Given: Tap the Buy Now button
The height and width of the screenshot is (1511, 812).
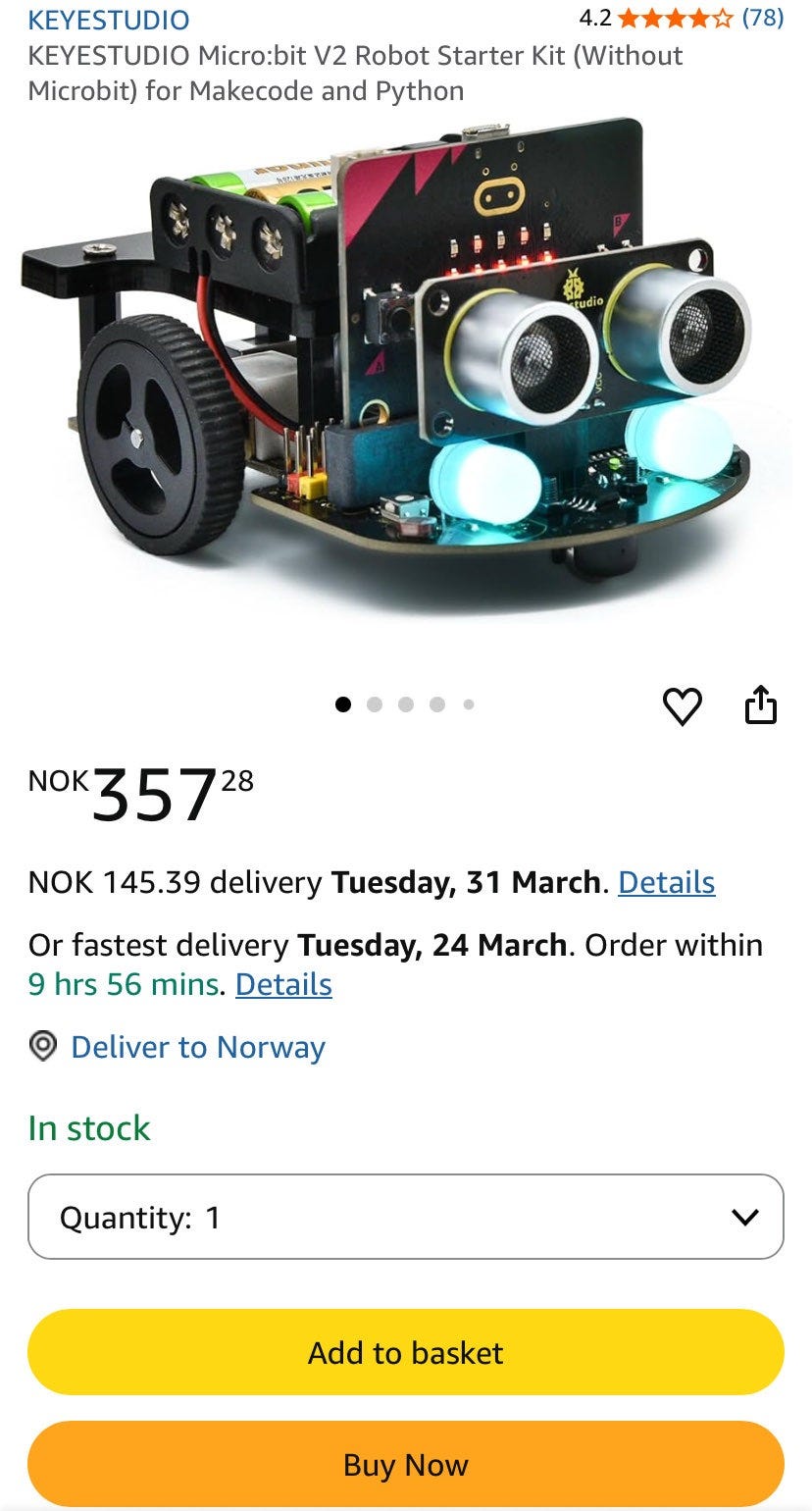Looking at the screenshot, I should [x=406, y=1465].
